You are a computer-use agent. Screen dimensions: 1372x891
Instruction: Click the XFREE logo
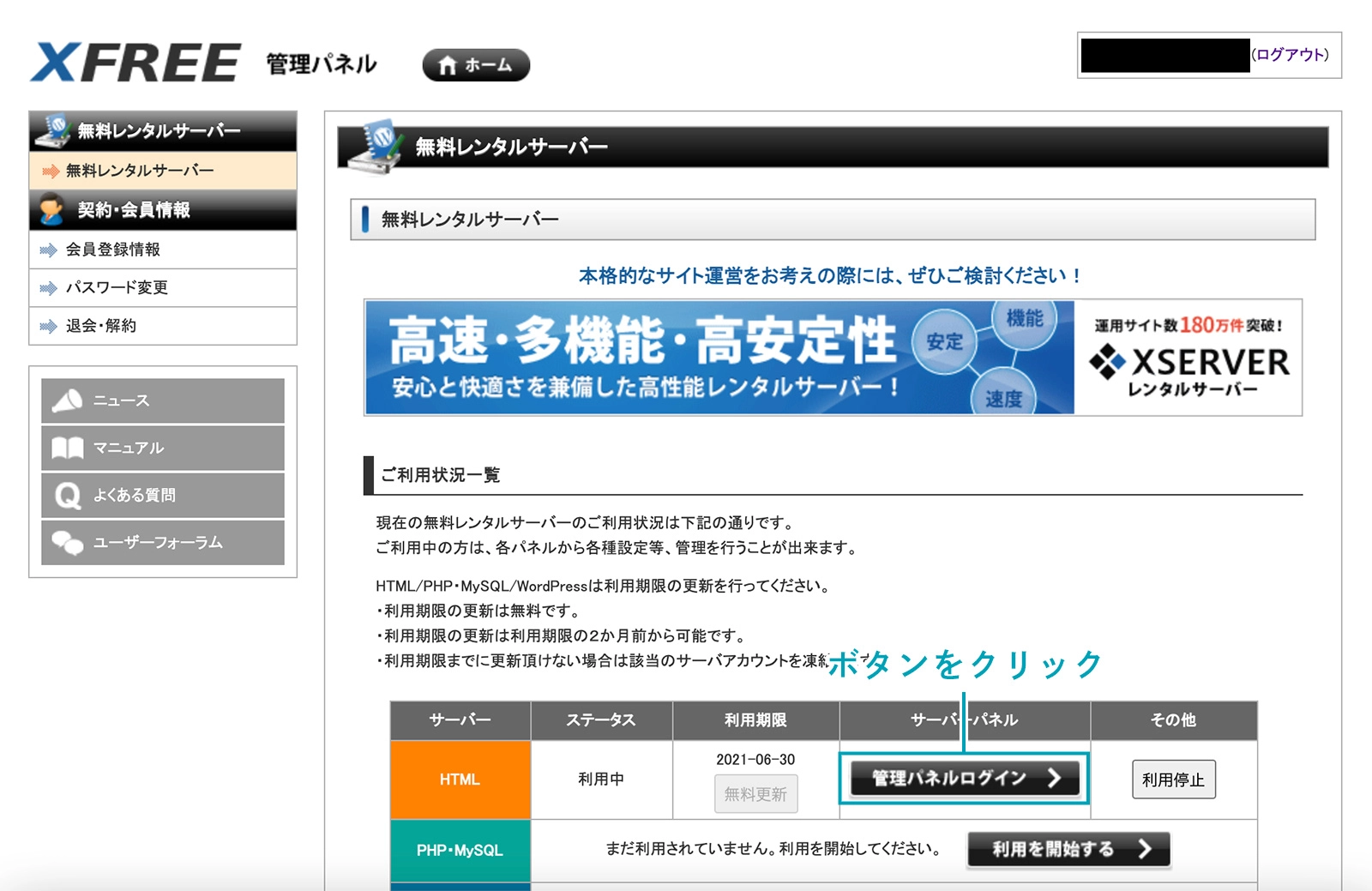(x=135, y=63)
